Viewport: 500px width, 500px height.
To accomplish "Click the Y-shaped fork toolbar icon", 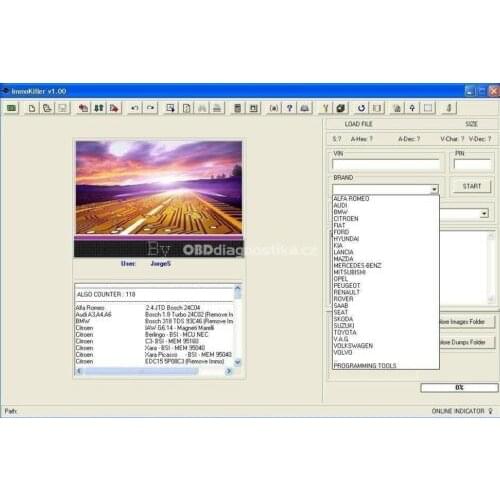I will pos(325,108).
